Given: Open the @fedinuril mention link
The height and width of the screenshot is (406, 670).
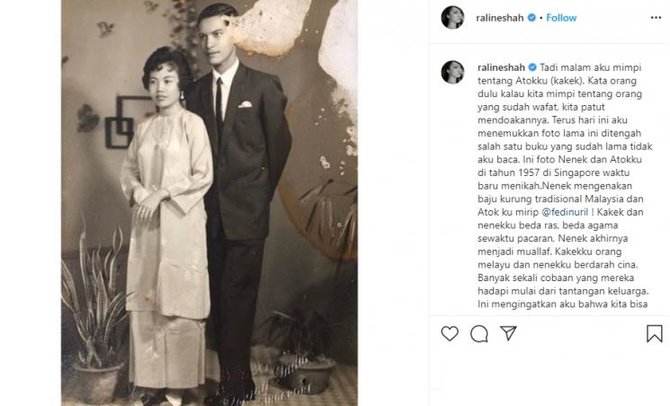Looking at the screenshot, I should click(565, 212).
